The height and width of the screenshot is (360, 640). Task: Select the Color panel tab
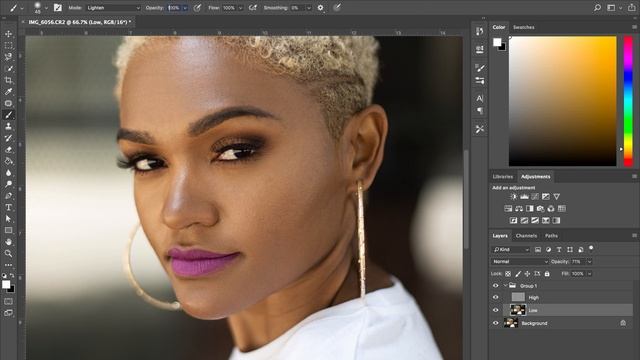[499, 27]
